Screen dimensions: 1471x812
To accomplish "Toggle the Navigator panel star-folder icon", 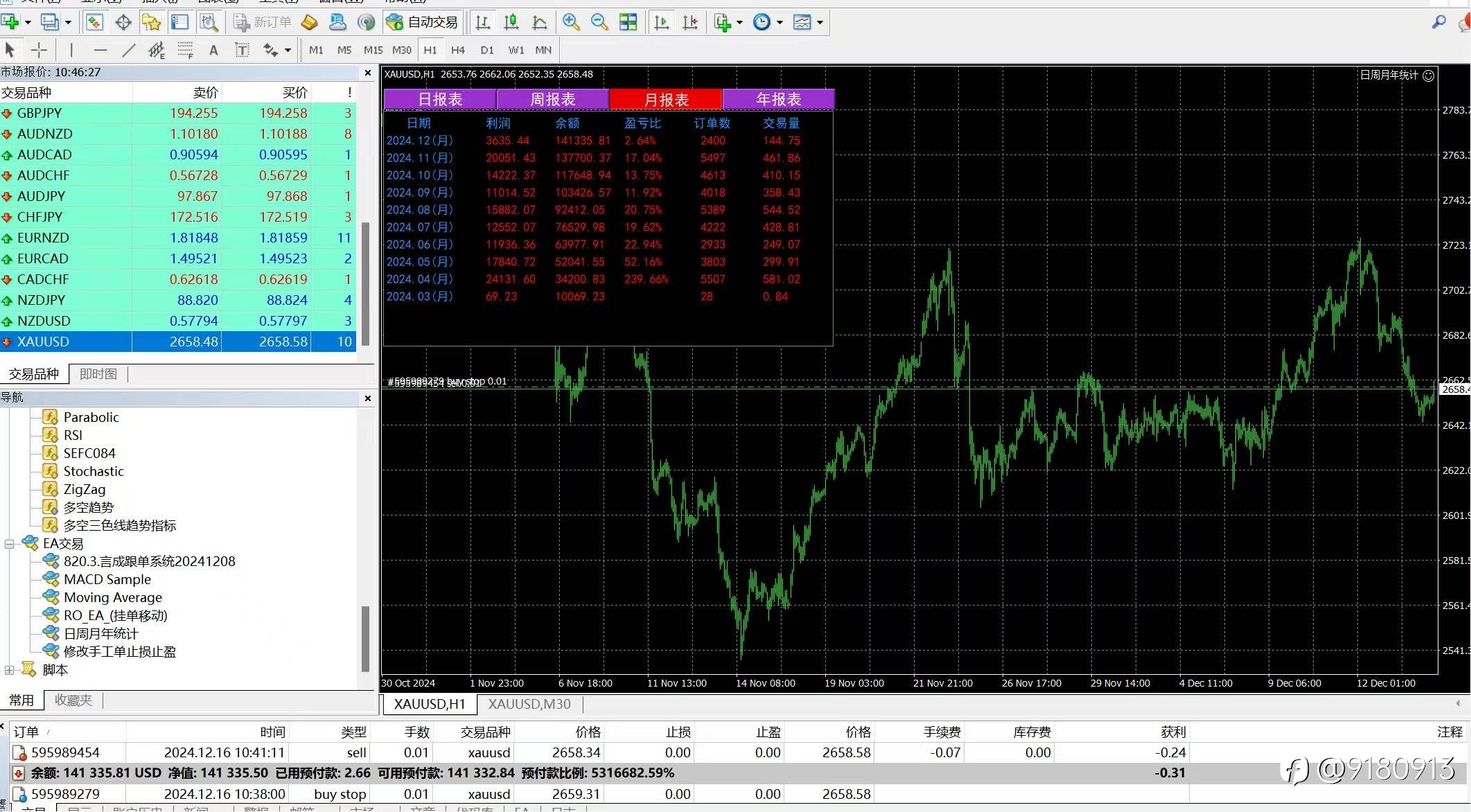I will 151,22.
